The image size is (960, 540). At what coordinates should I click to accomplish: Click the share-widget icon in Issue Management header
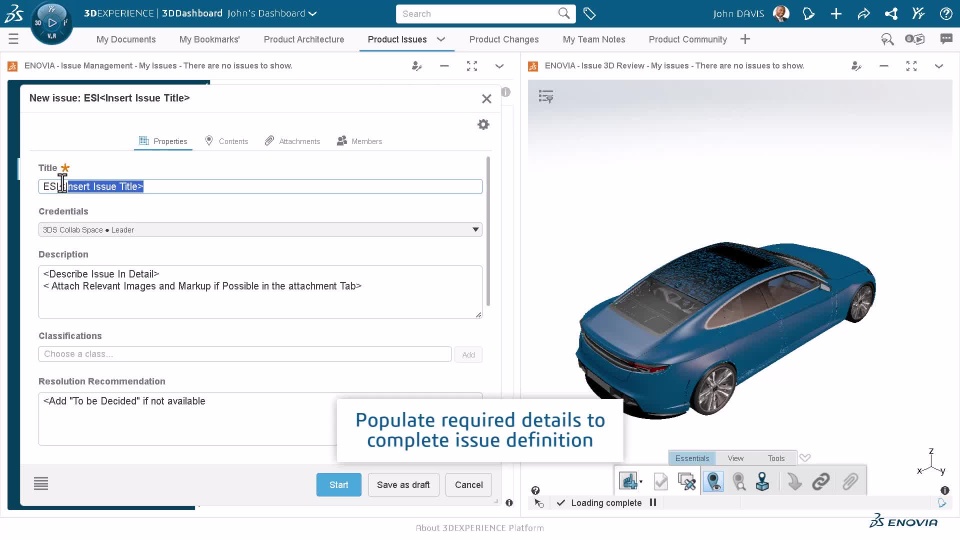click(417, 66)
